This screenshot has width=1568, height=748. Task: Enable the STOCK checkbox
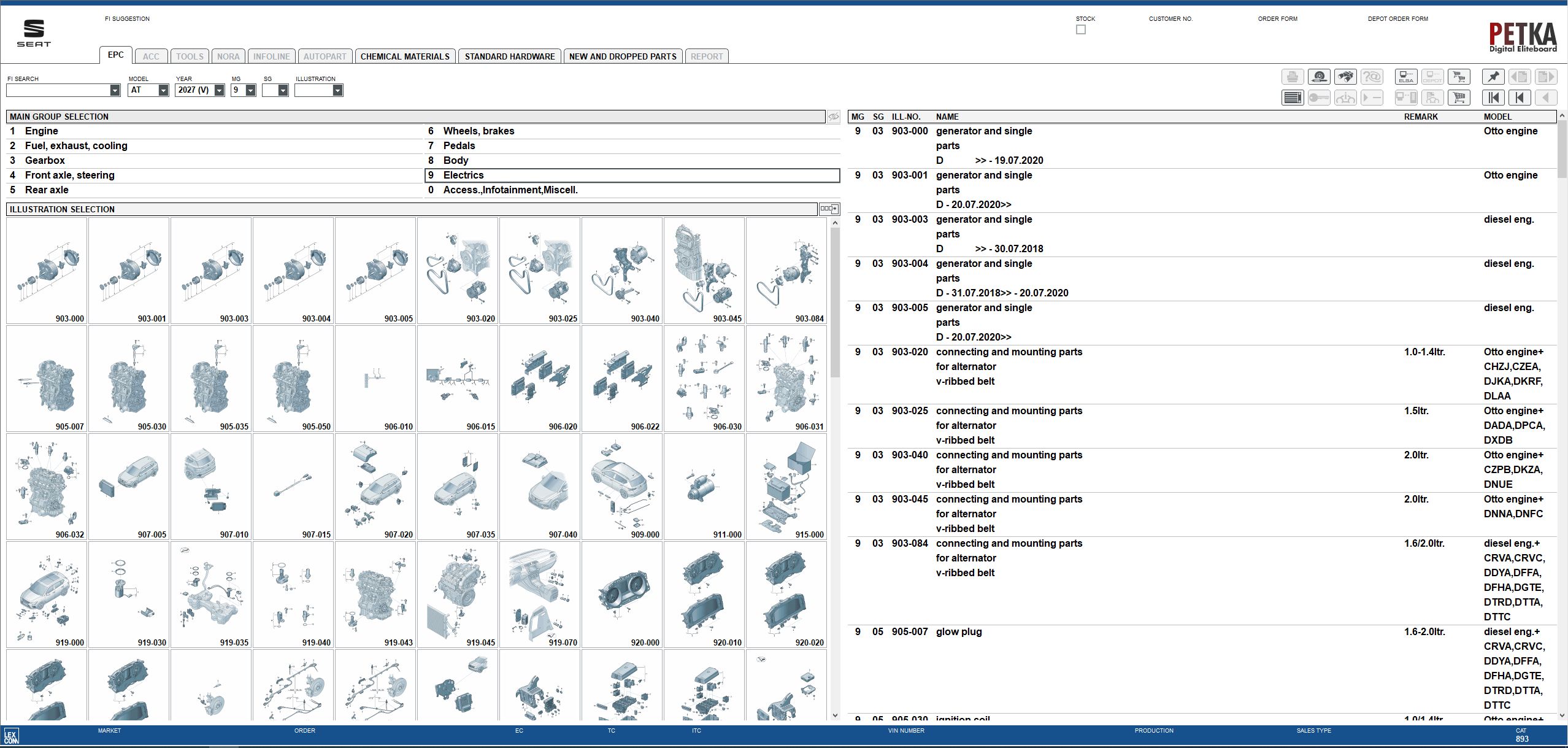click(x=1080, y=29)
